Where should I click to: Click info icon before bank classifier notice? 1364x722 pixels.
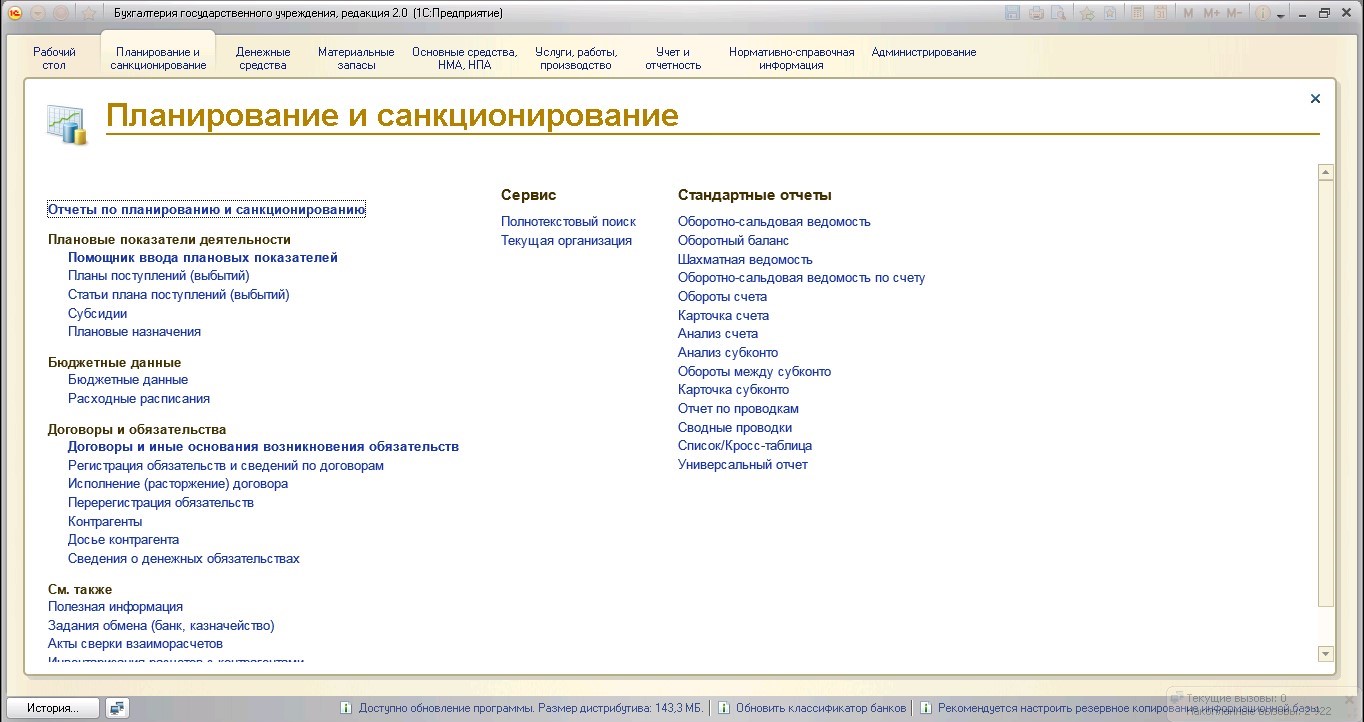click(x=725, y=708)
